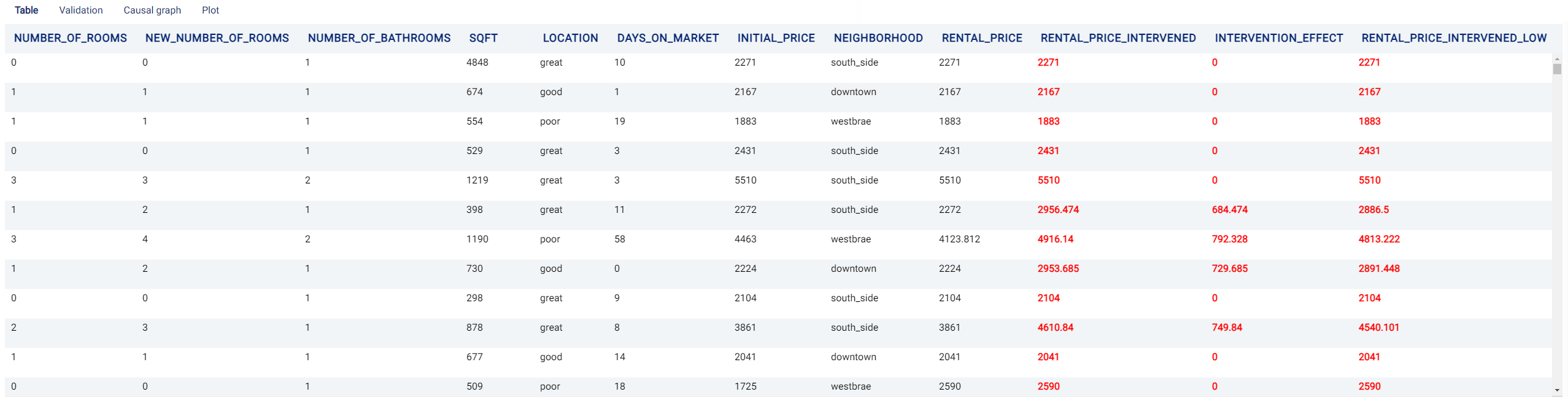Click low intervened price 2104
1568x397 pixels.
pyautogui.click(x=1370, y=298)
